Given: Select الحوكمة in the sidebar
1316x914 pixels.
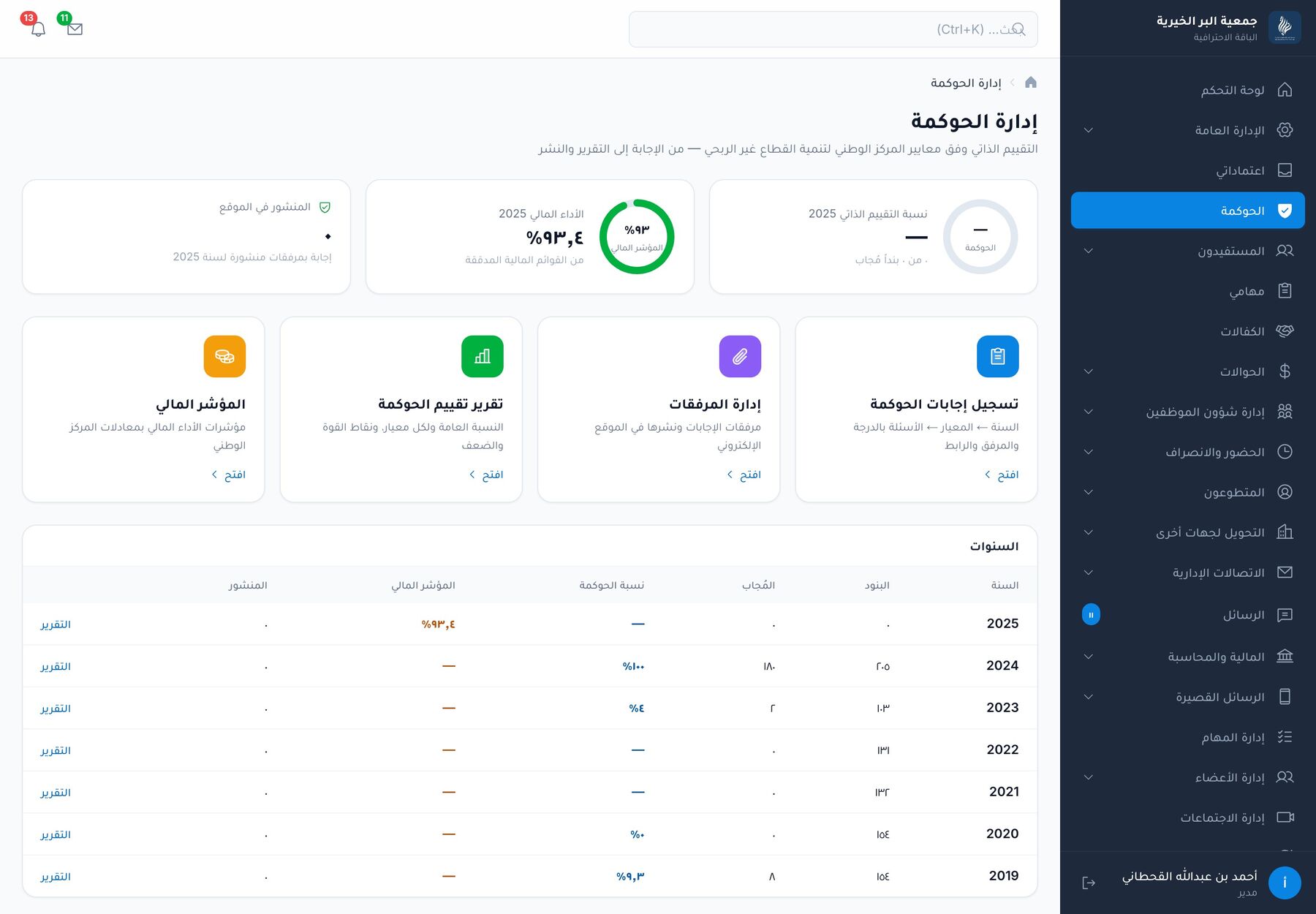Looking at the screenshot, I should [1188, 211].
